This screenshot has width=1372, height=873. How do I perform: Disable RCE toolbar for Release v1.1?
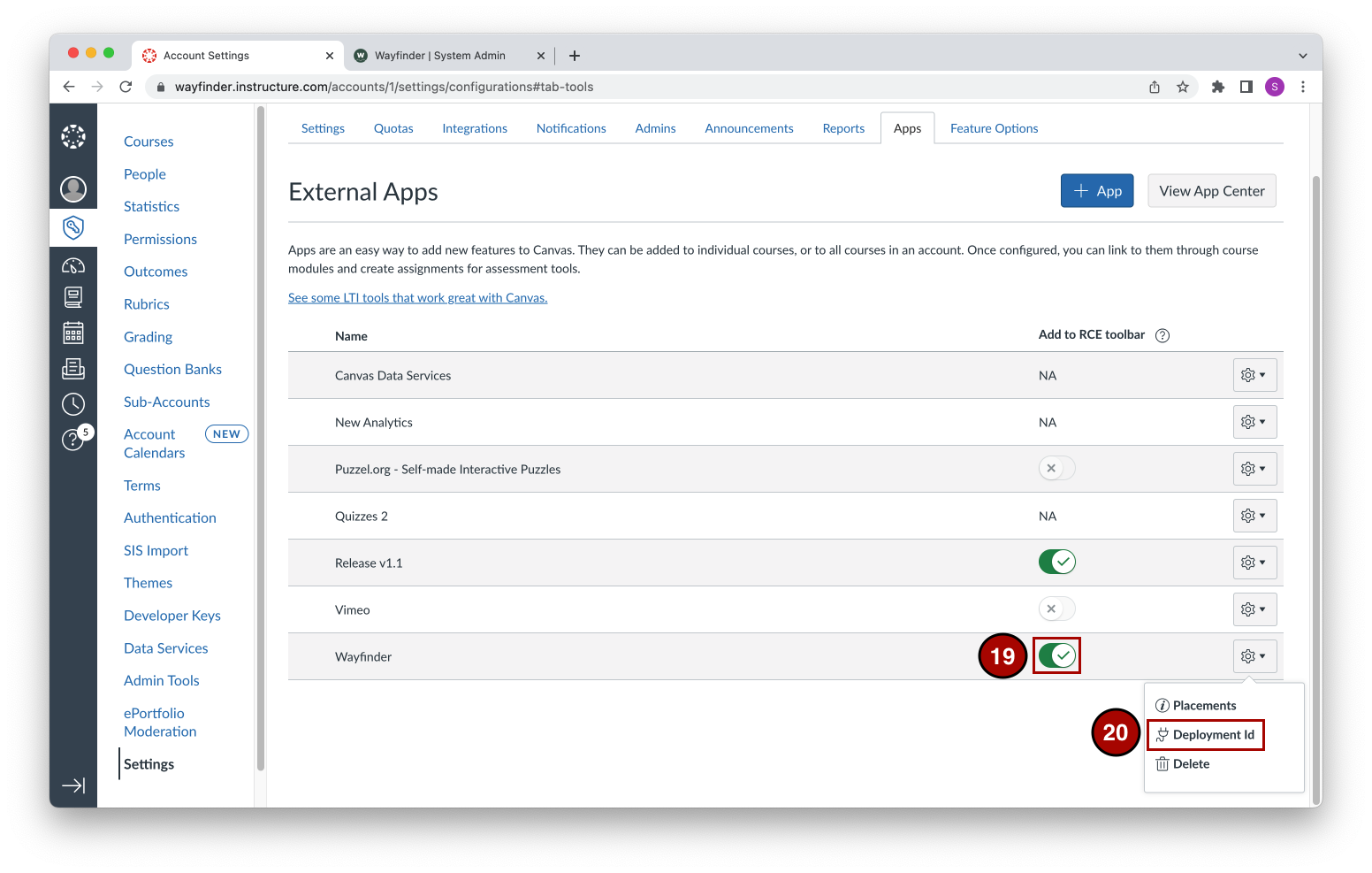click(x=1057, y=562)
